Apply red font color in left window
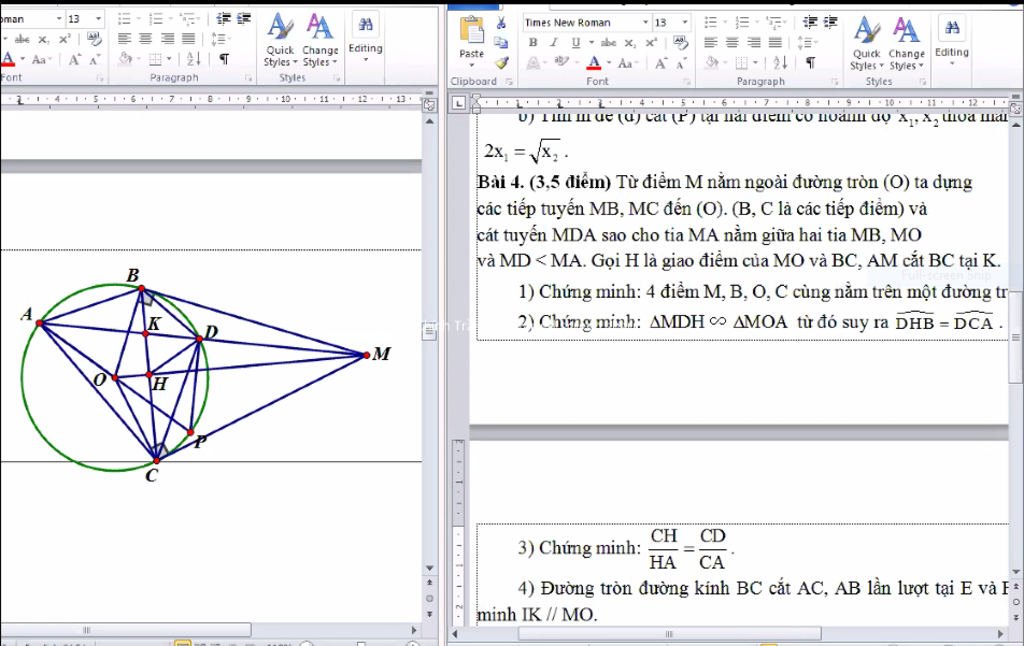The image size is (1024, 646). (x=8, y=59)
